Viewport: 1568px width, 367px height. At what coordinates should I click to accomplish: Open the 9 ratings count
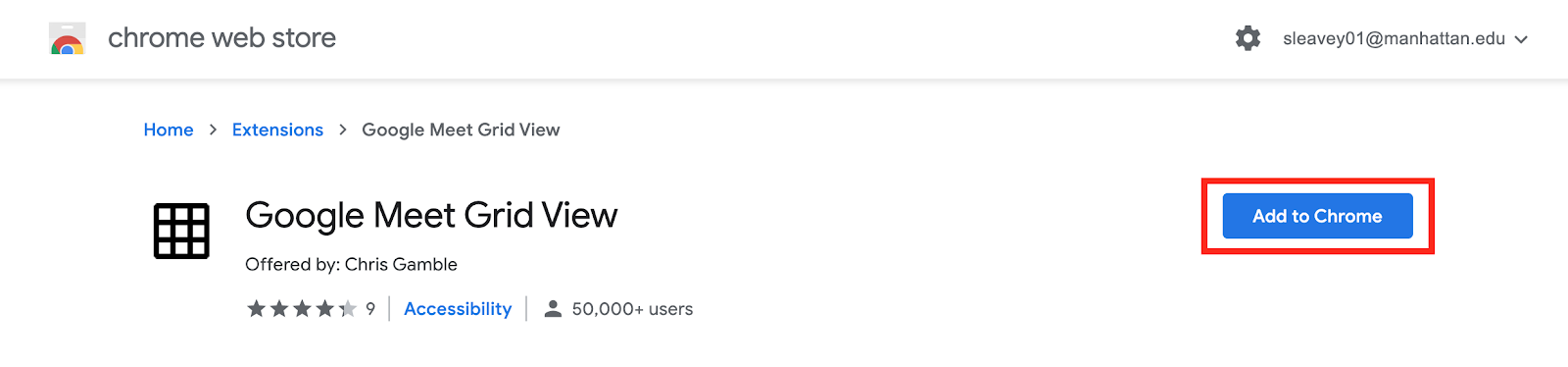click(370, 309)
